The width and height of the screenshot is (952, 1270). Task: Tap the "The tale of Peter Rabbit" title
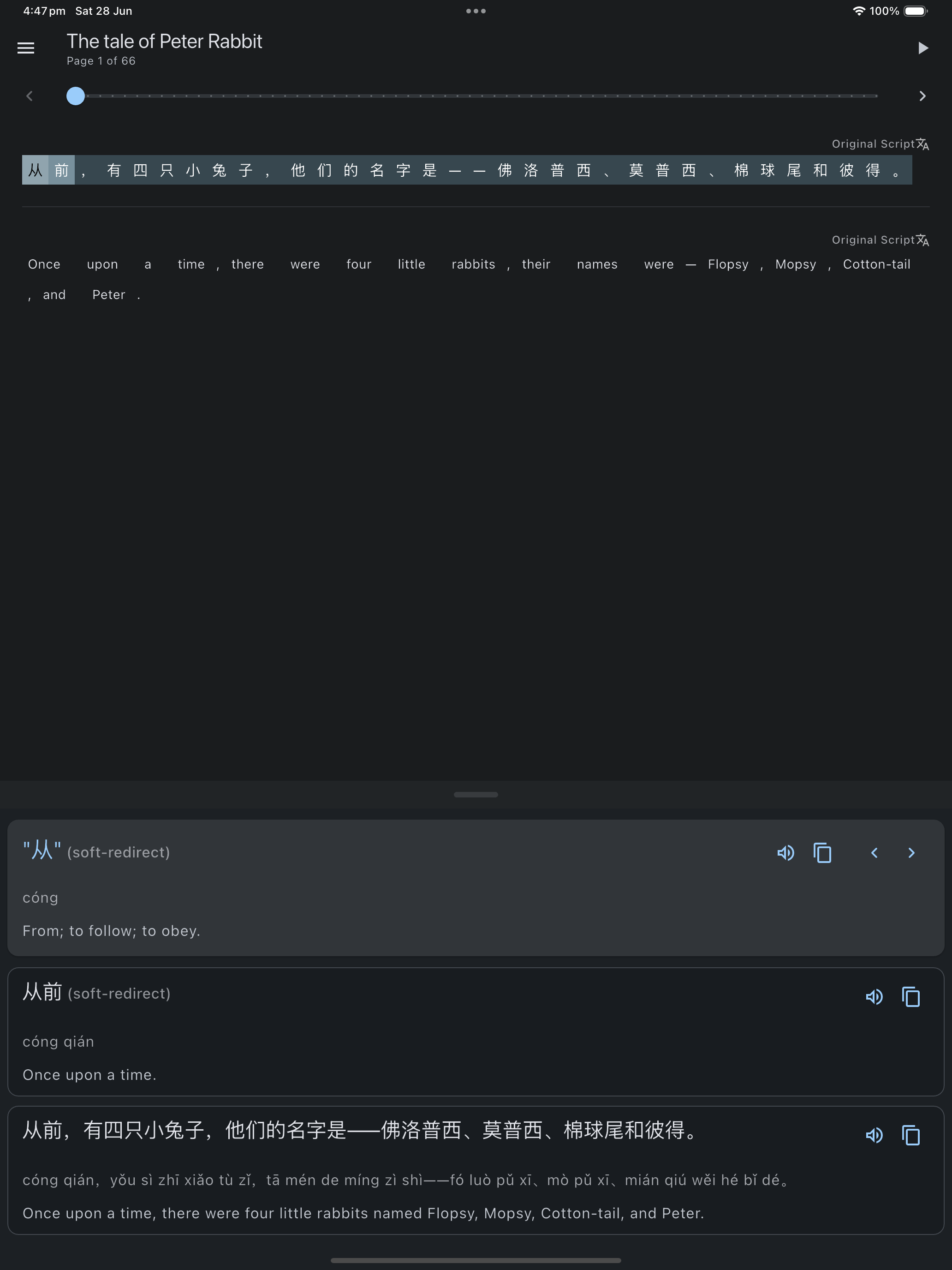(164, 42)
